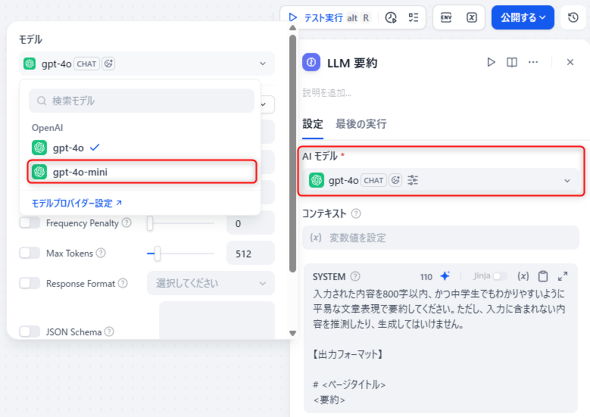Select gpt-4o-mini in the model list

point(141,172)
